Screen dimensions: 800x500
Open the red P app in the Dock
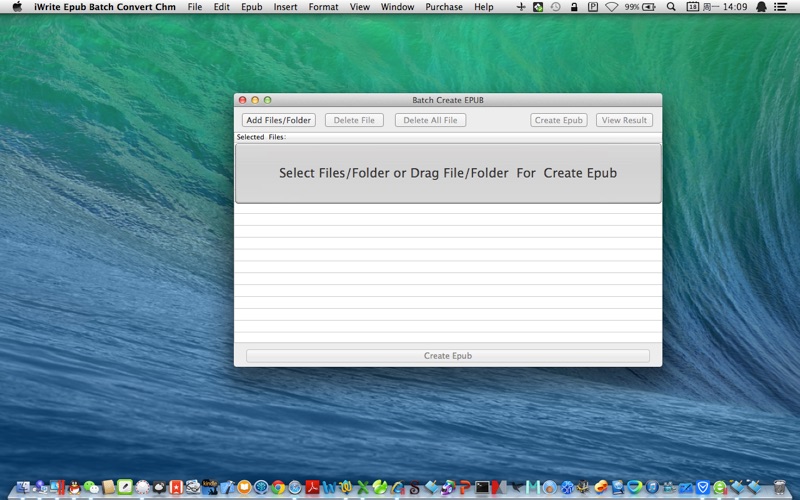pyautogui.click(x=465, y=487)
